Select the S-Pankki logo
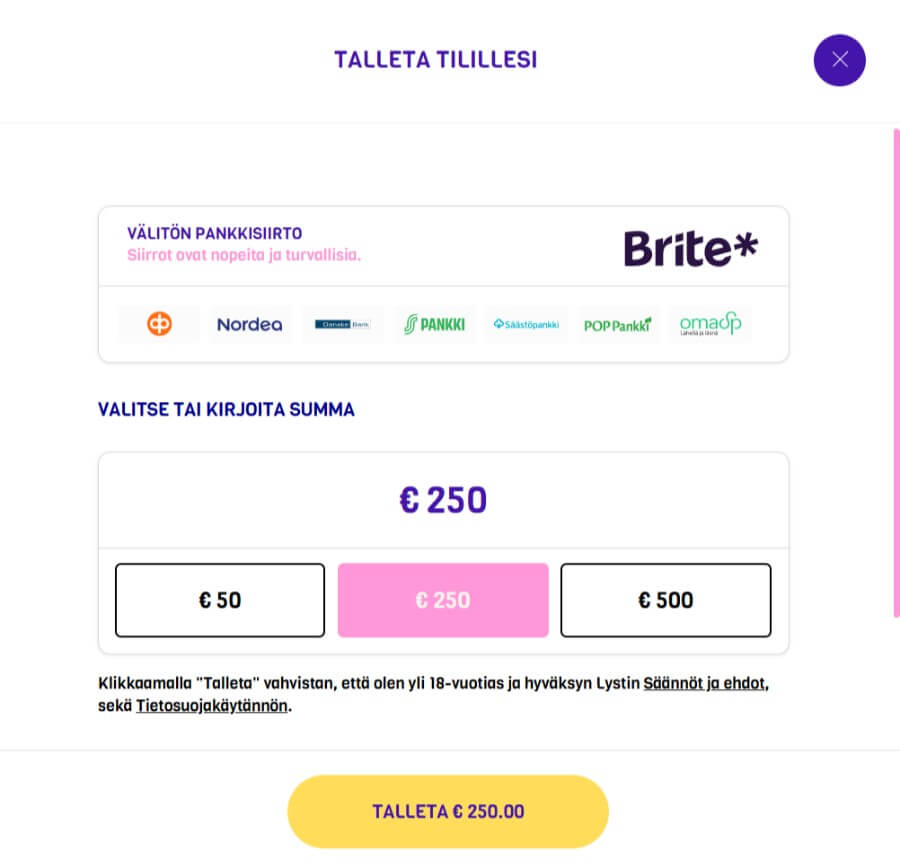 tap(434, 324)
